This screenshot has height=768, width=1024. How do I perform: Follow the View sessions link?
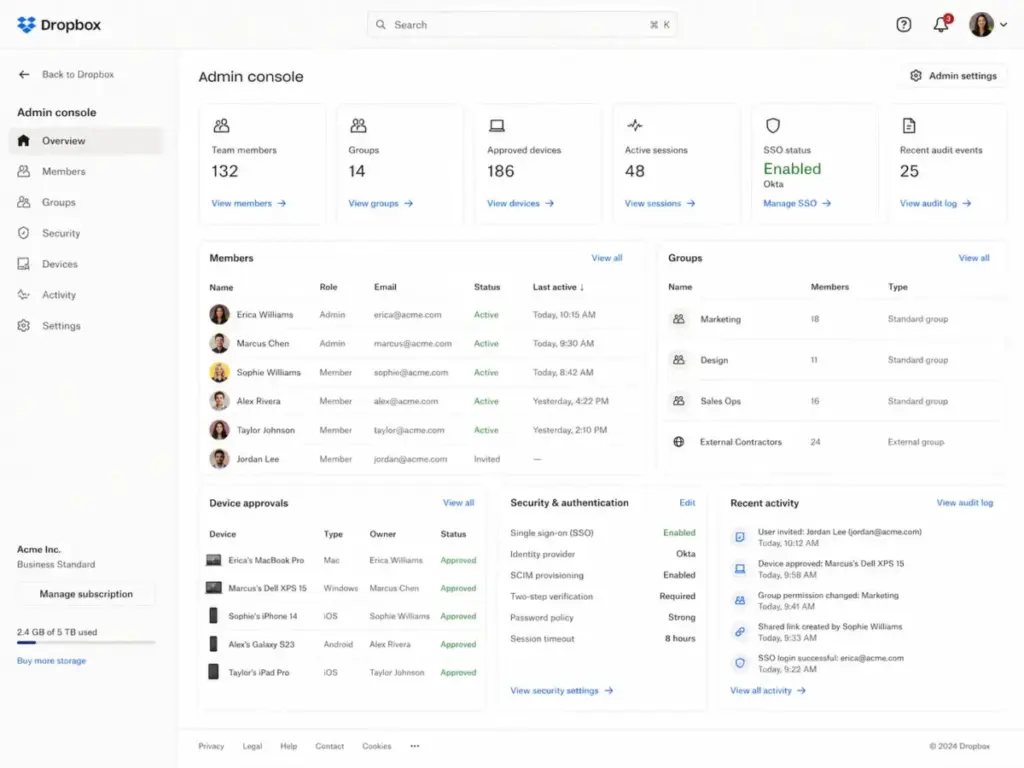[x=660, y=203]
